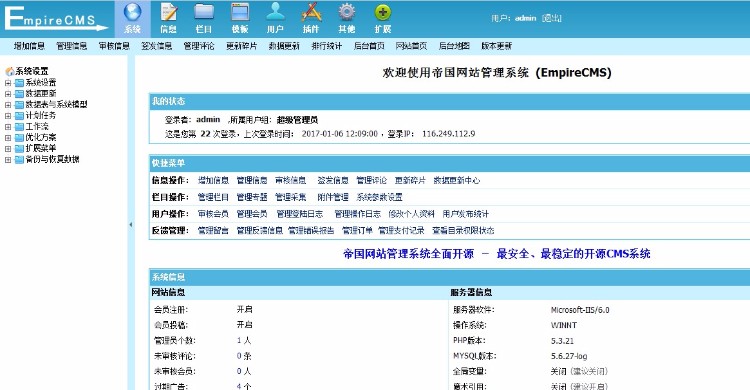The image size is (750, 390).
Task: Select 工作流 label in the tree
Action: coord(37,126)
